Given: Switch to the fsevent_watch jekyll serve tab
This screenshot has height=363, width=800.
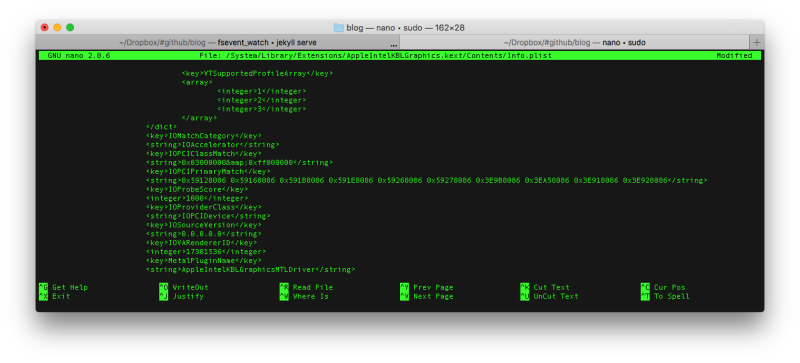Looking at the screenshot, I should coord(218,42).
